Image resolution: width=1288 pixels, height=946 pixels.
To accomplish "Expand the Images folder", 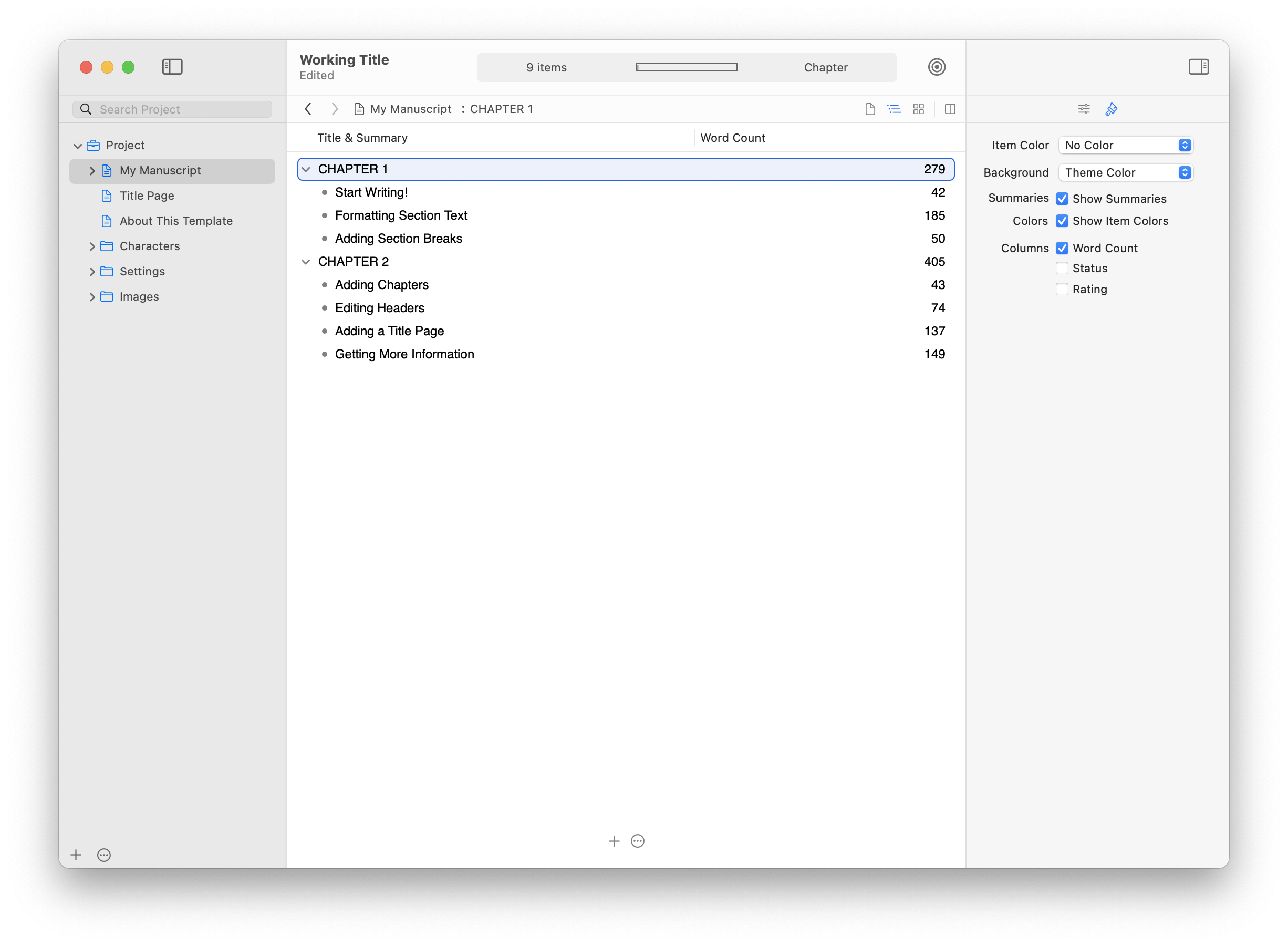I will click(91, 296).
